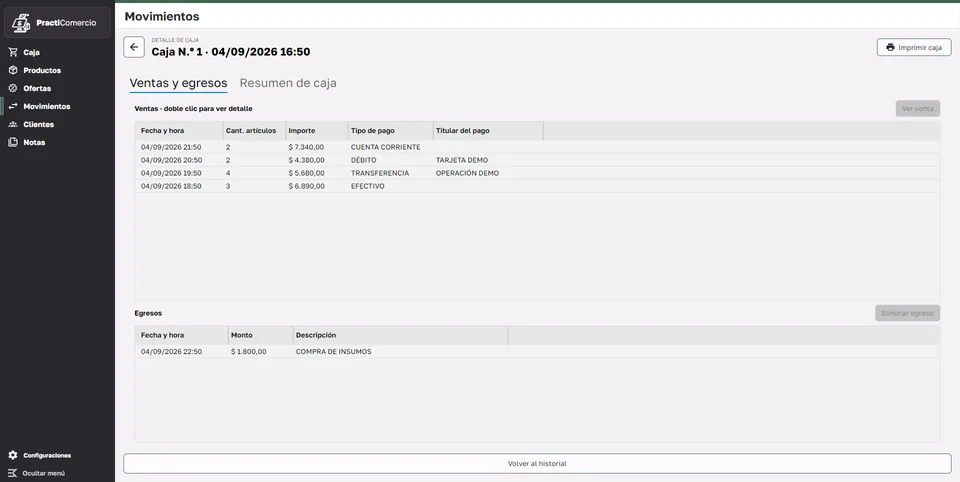Click the Importe column header
Image resolution: width=960 pixels, height=482 pixels.
tap(317, 130)
